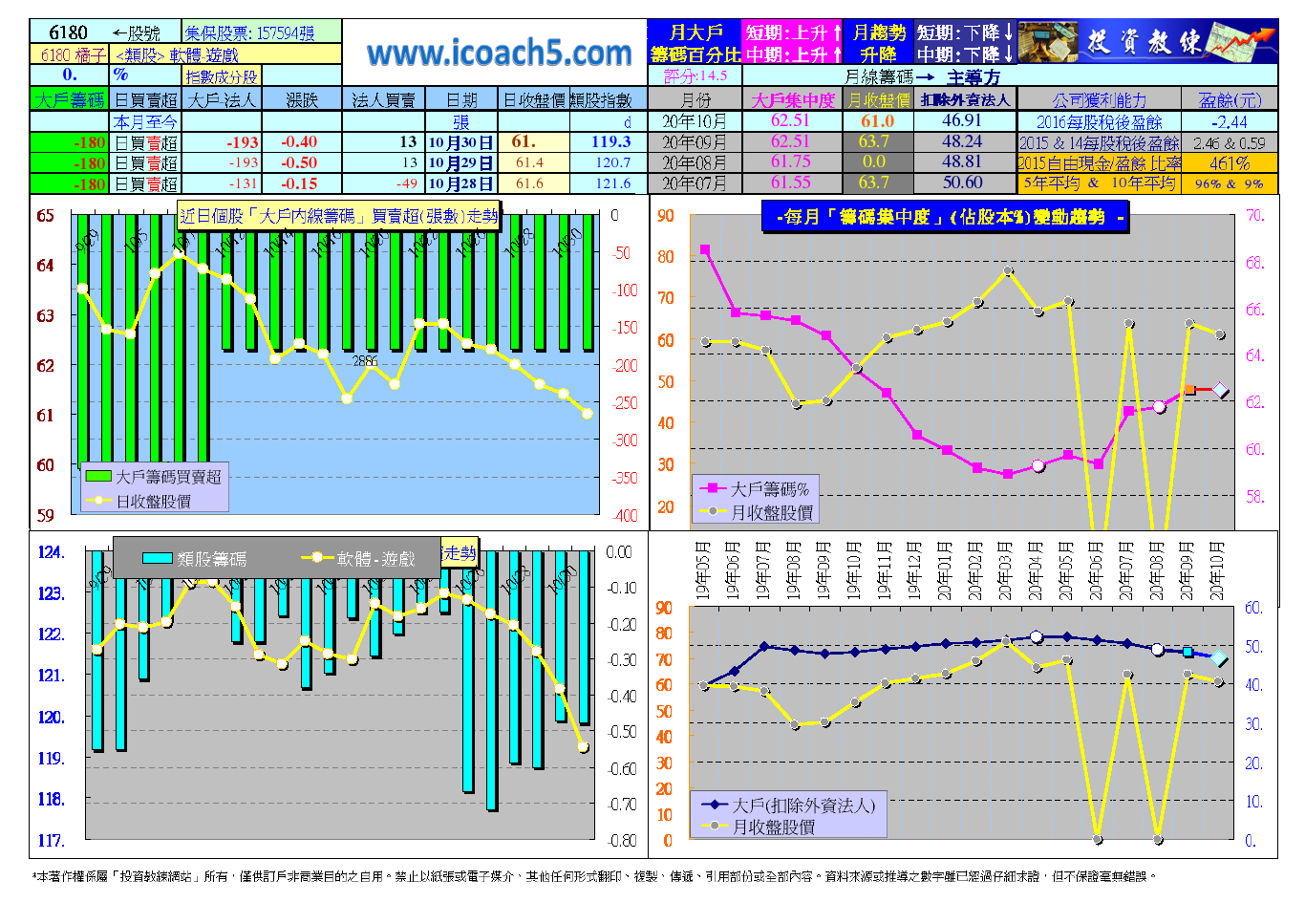This screenshot has width=1305, height=924.
Task: Click the cyan 類股籌碼 legend marker
Action: [157, 558]
